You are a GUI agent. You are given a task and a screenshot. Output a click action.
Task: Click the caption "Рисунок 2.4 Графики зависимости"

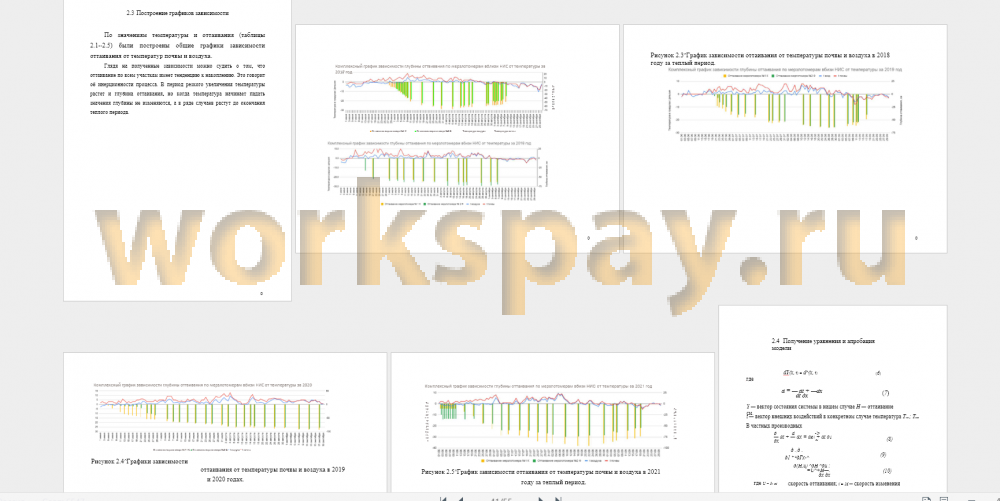tap(140, 460)
